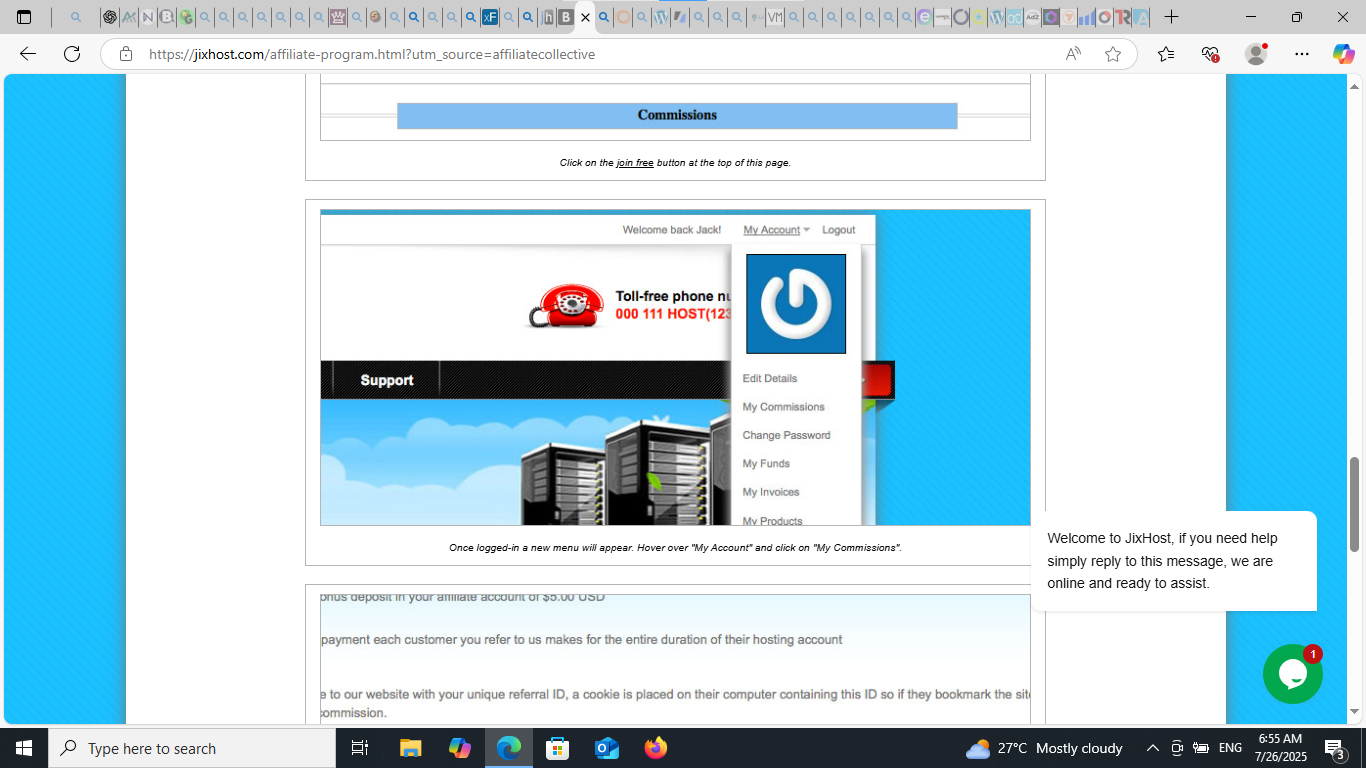Switch to the xF tab
1366x768 pixels.
coord(490,17)
